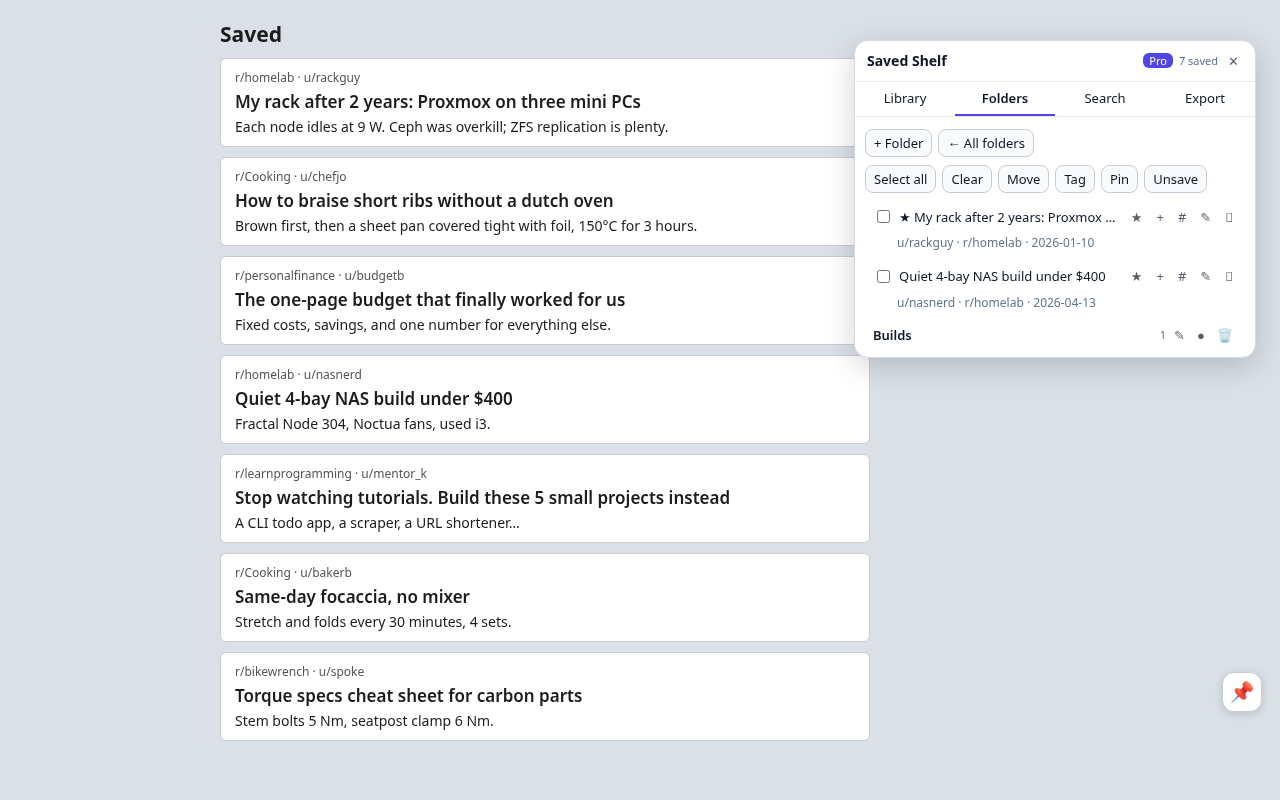Open the Move action menu

[x=1023, y=179]
